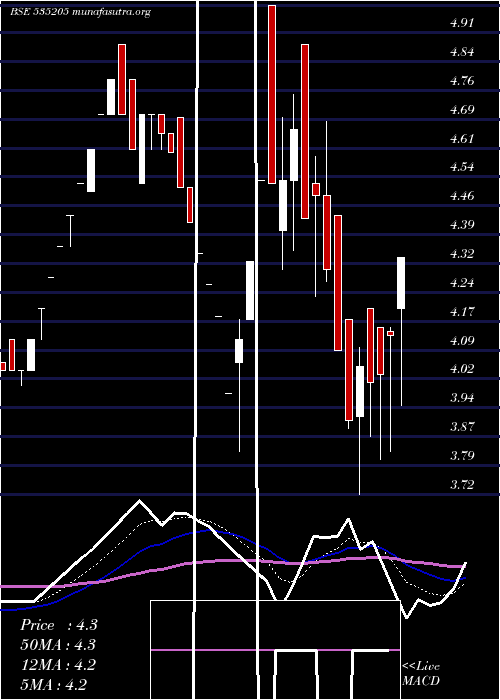This screenshot has height=700, width=500.
Task: Click the <<Live MACD label
Action: (x=421, y=674)
